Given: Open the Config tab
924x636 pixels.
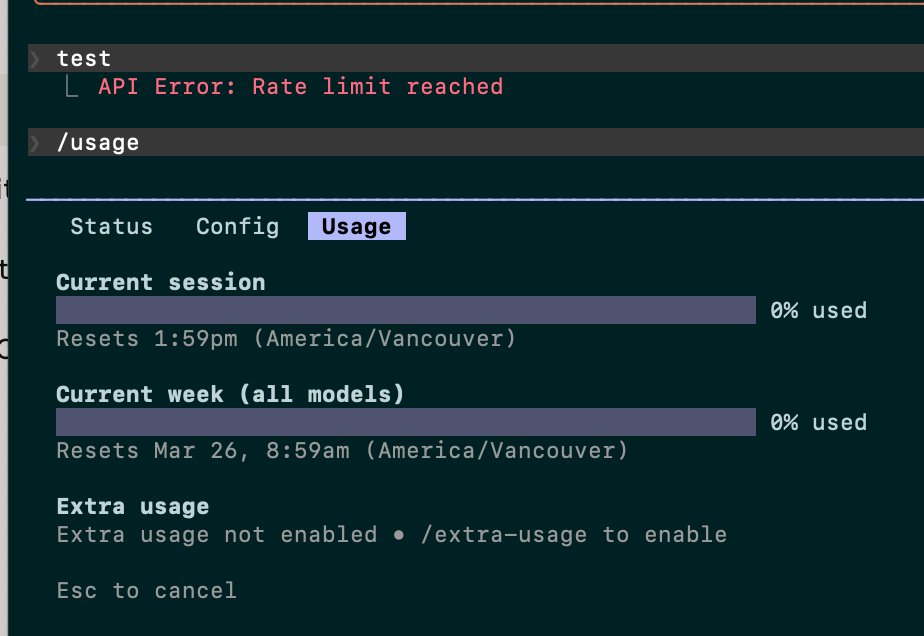Looking at the screenshot, I should (x=237, y=226).
